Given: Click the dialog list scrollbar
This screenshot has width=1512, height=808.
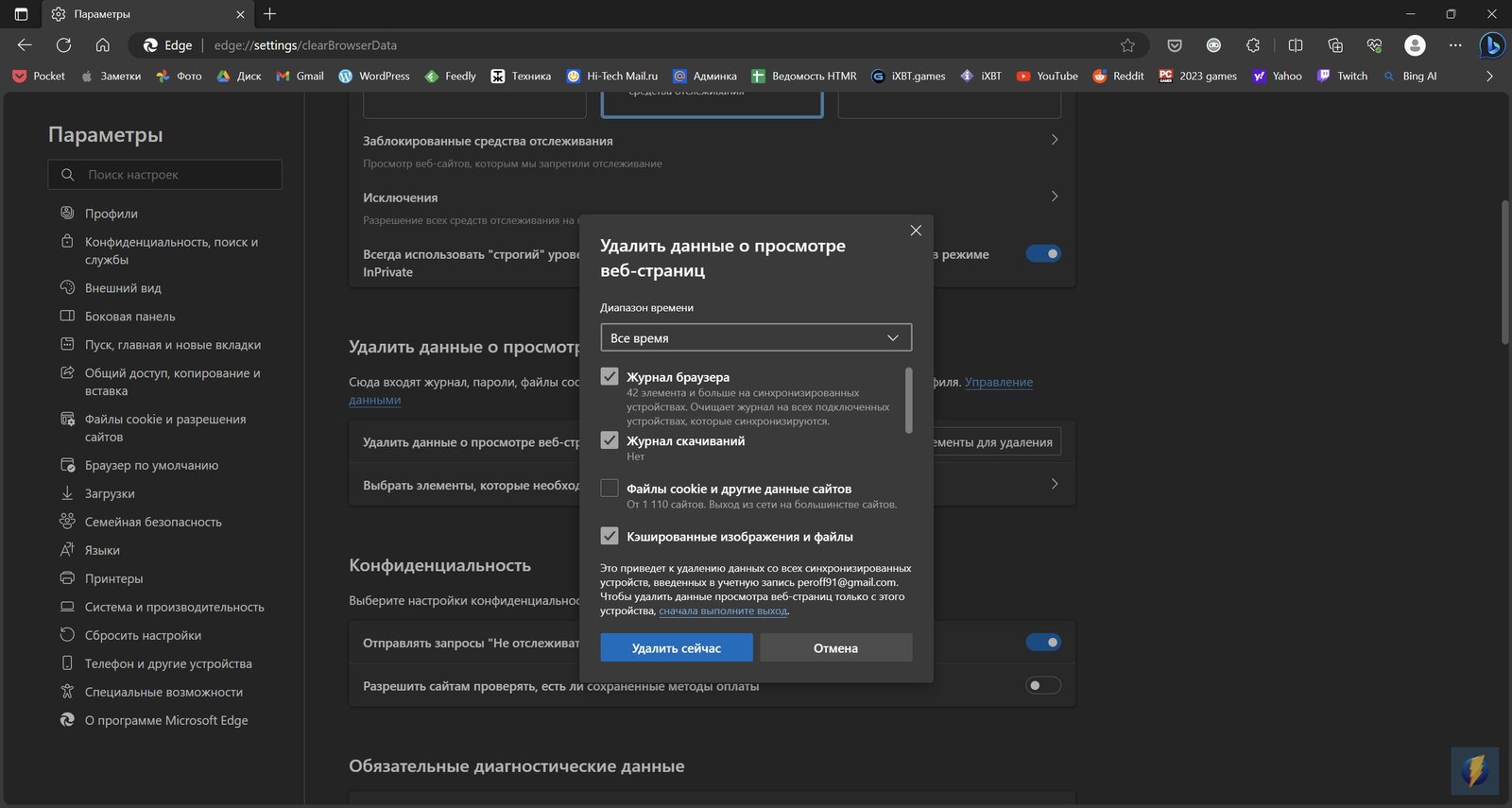Looking at the screenshot, I should (x=909, y=401).
